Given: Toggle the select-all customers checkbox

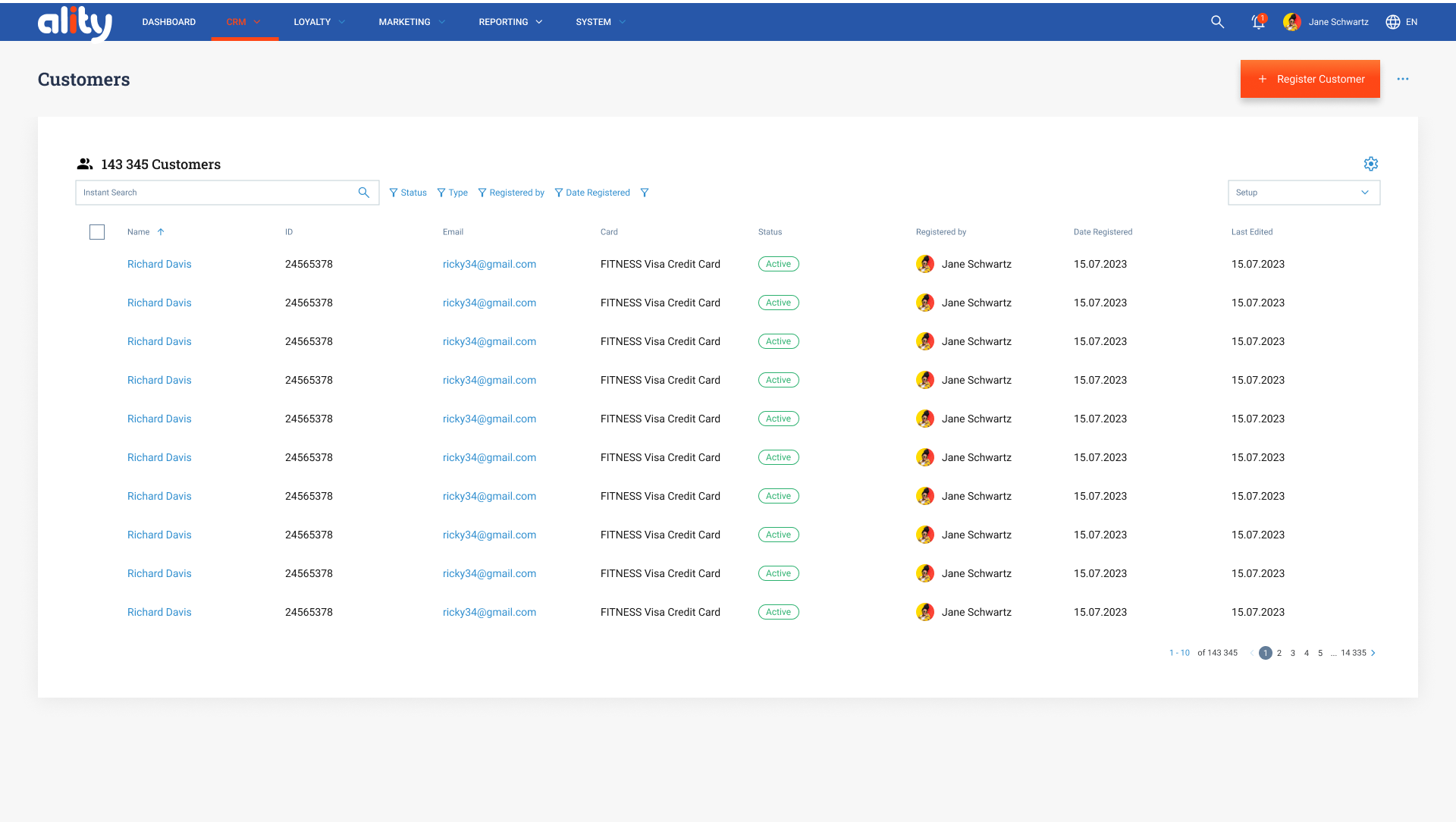Looking at the screenshot, I should [97, 232].
